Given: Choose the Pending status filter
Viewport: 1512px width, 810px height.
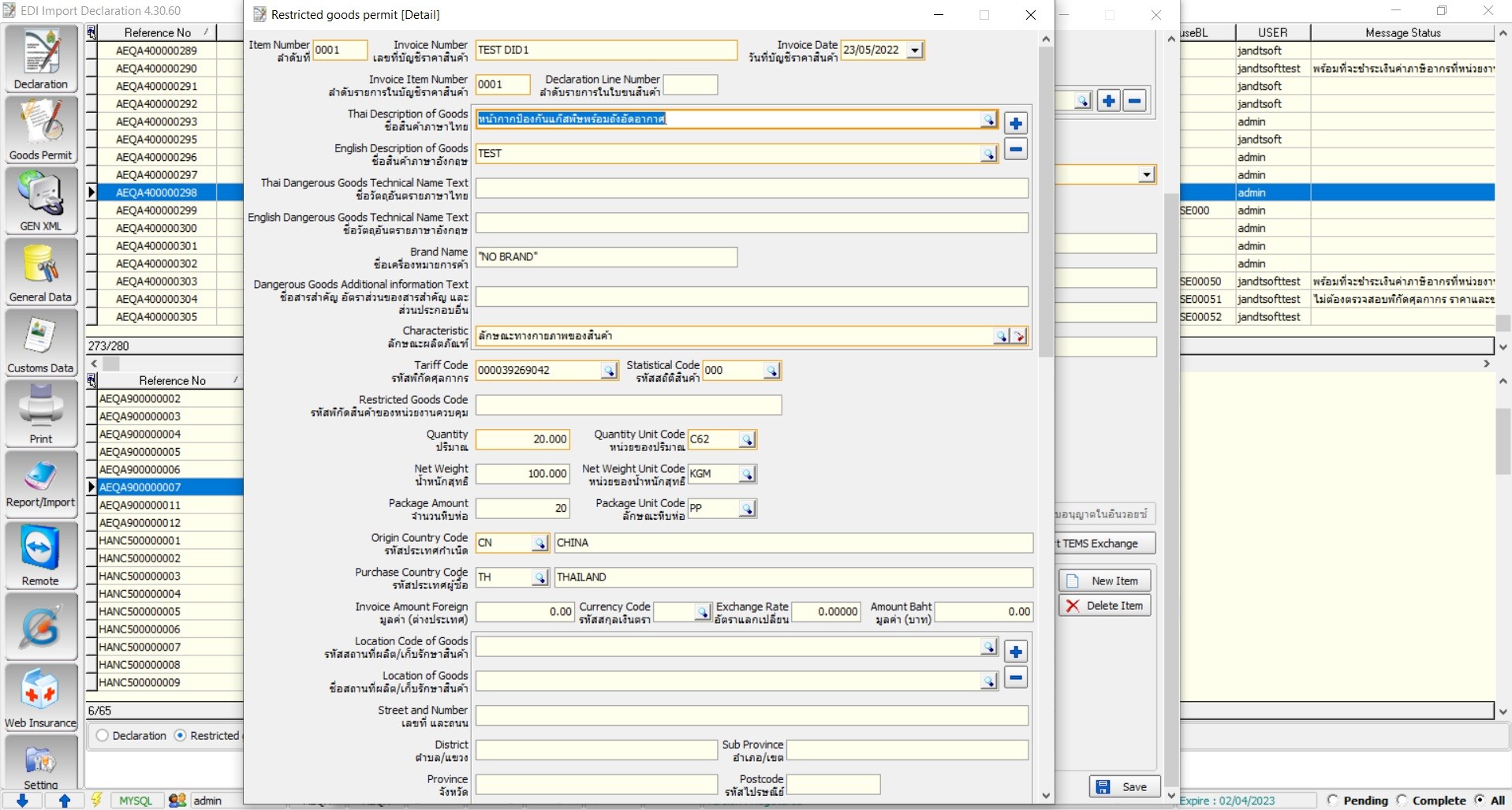Looking at the screenshot, I should pyautogui.click(x=1333, y=800).
